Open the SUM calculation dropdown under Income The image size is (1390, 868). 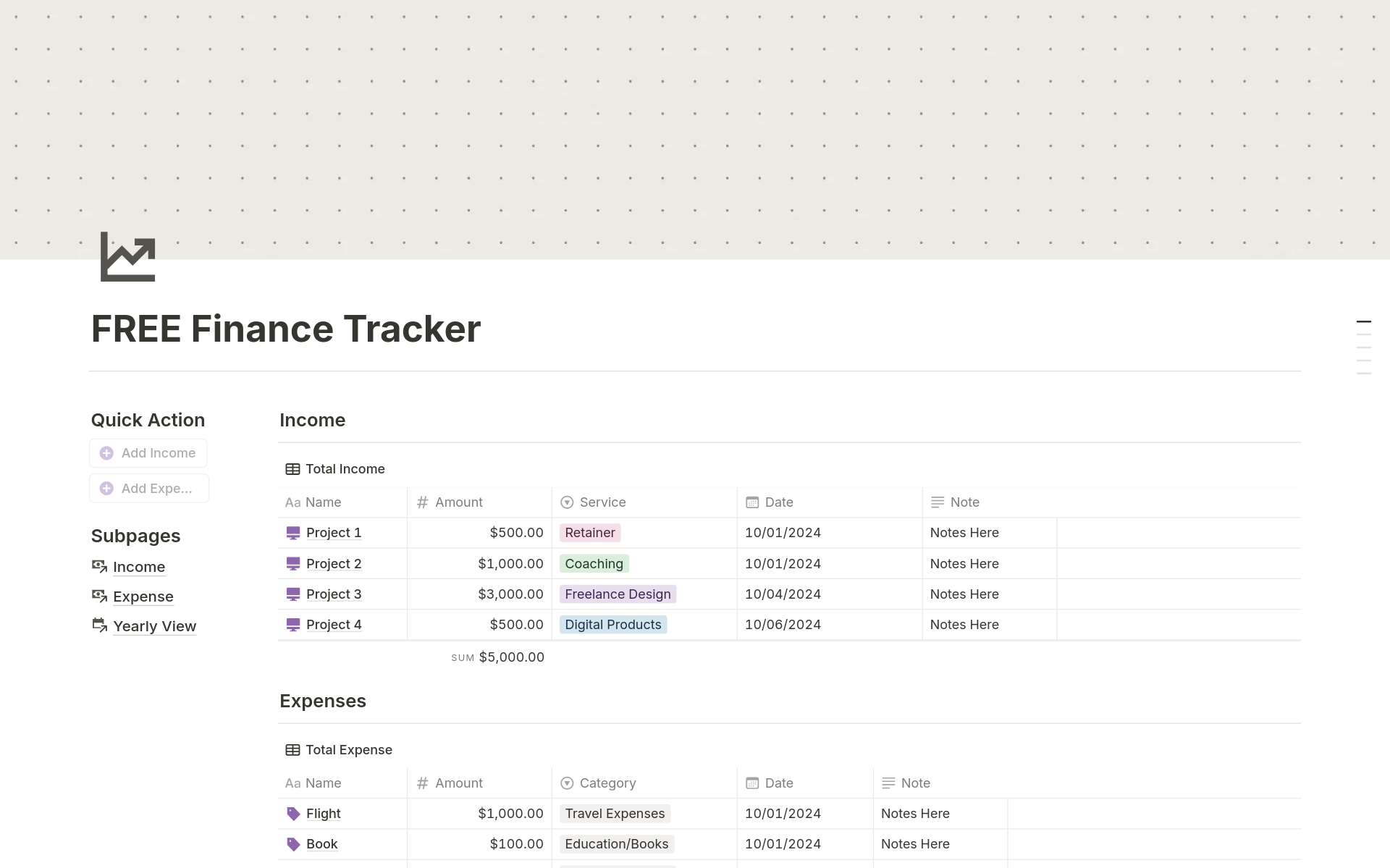tap(497, 657)
